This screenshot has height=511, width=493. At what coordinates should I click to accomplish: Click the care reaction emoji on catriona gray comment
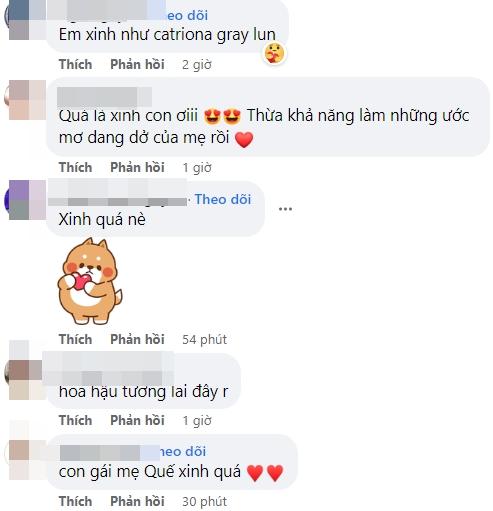[x=274, y=54]
